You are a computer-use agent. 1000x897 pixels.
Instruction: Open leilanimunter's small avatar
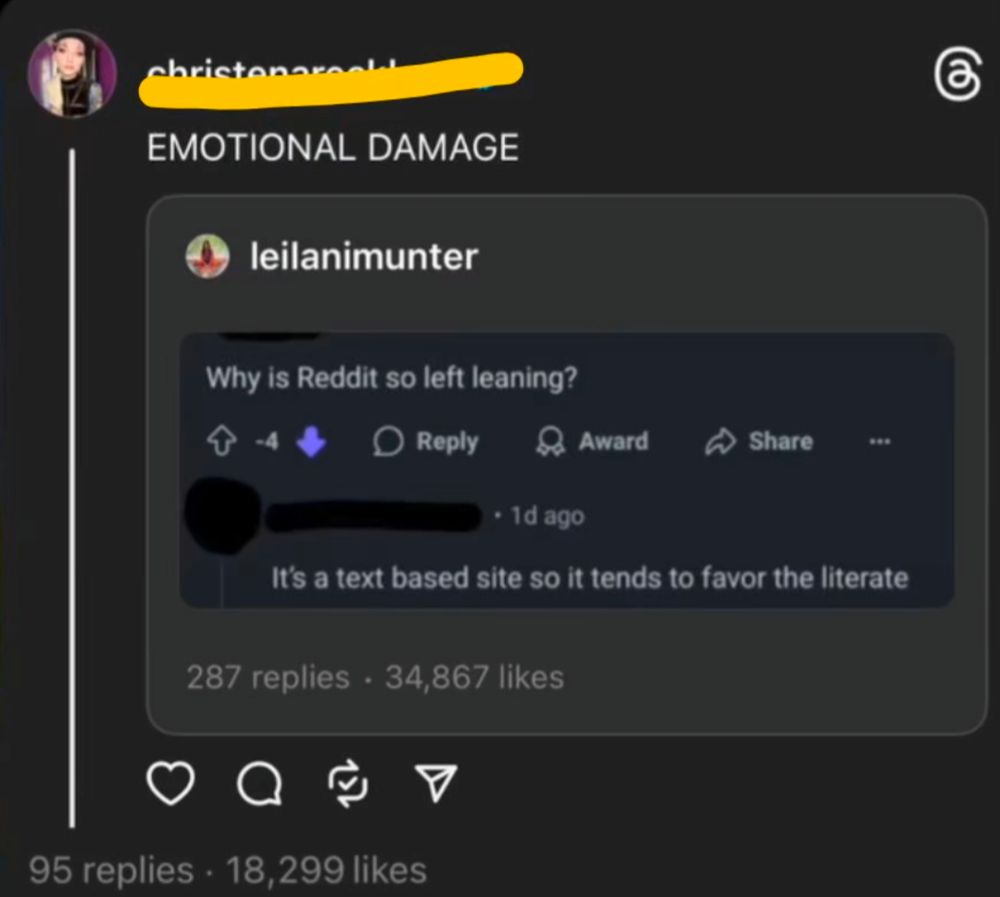tap(207, 256)
